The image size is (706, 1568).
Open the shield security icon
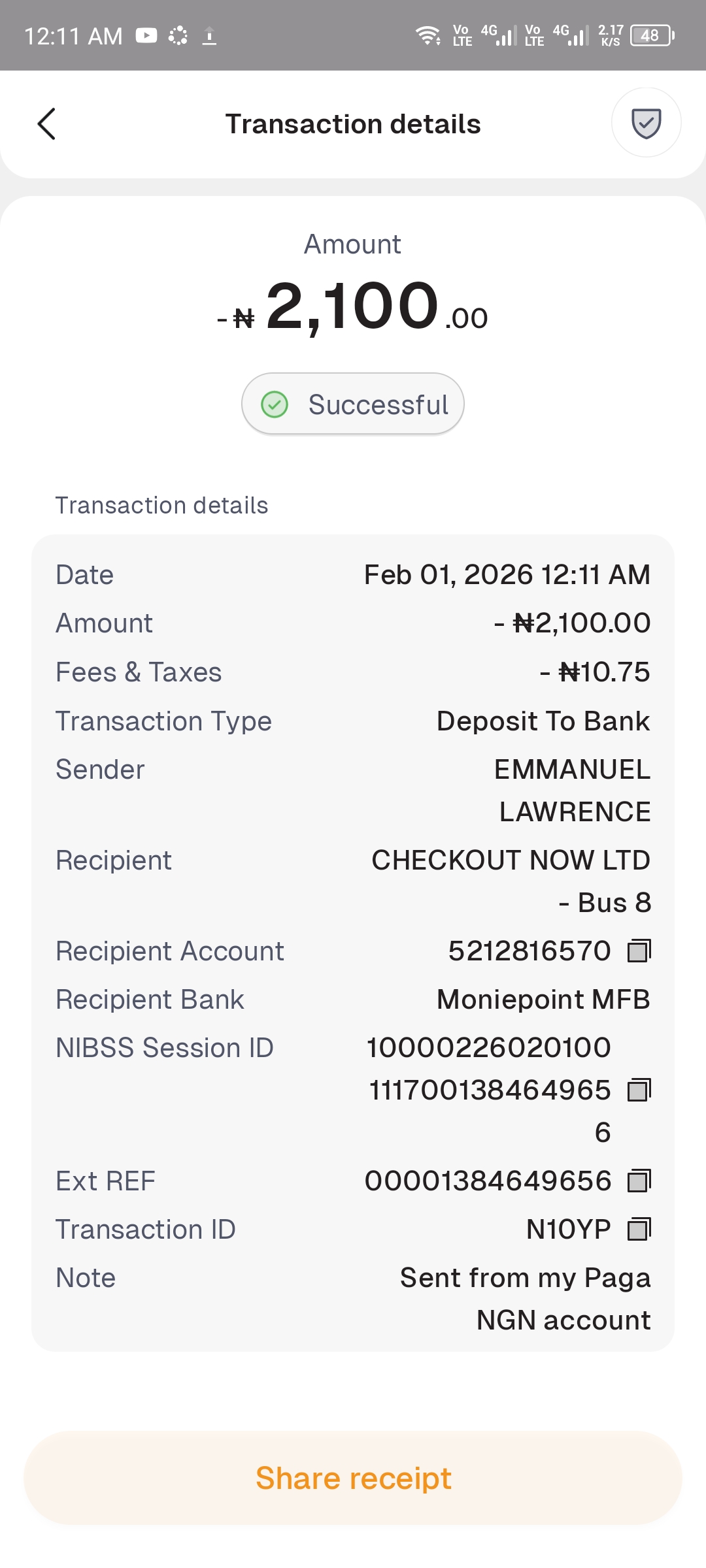pos(646,123)
